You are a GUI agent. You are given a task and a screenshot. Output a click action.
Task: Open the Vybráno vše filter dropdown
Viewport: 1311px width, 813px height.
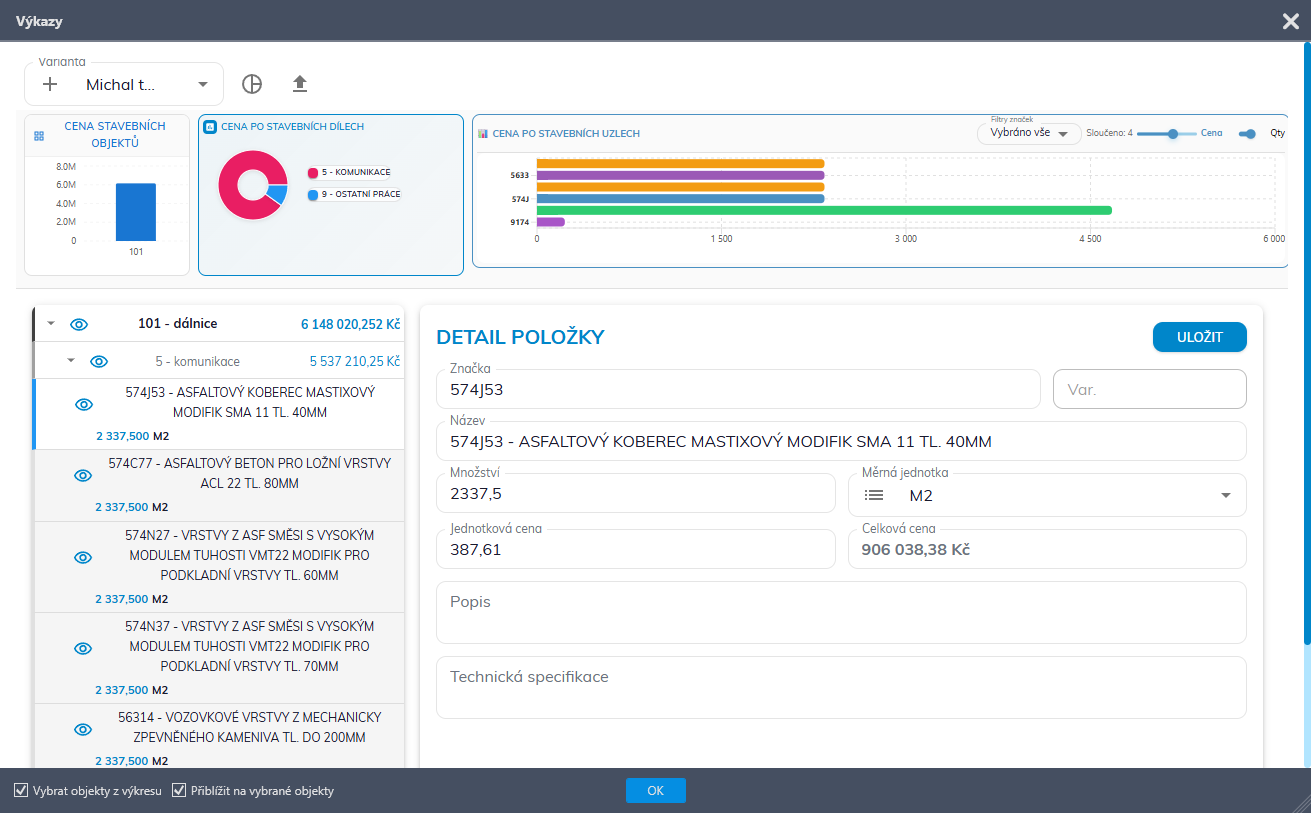(x=1028, y=134)
